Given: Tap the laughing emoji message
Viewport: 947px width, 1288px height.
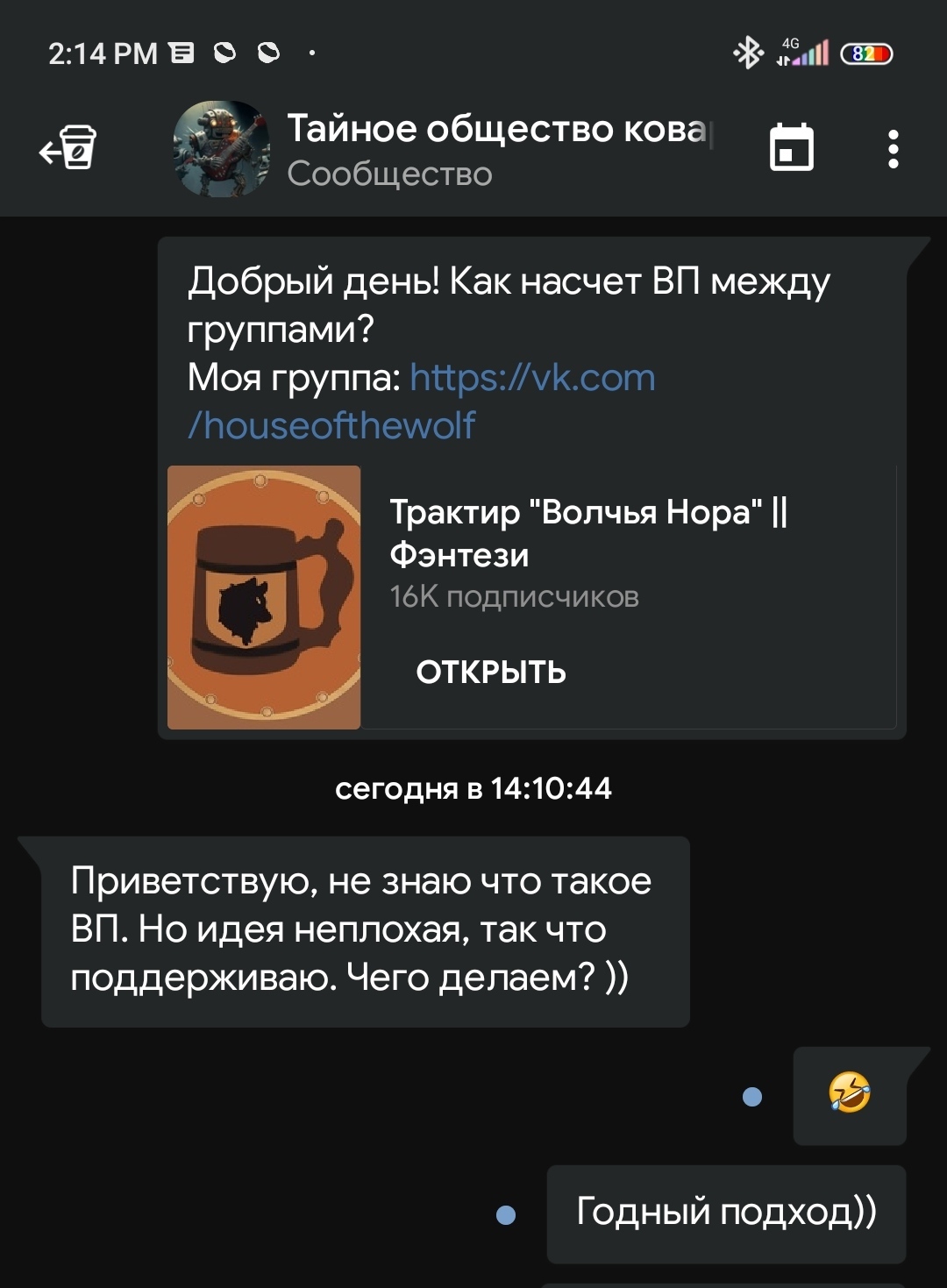Looking at the screenshot, I should [850, 1095].
